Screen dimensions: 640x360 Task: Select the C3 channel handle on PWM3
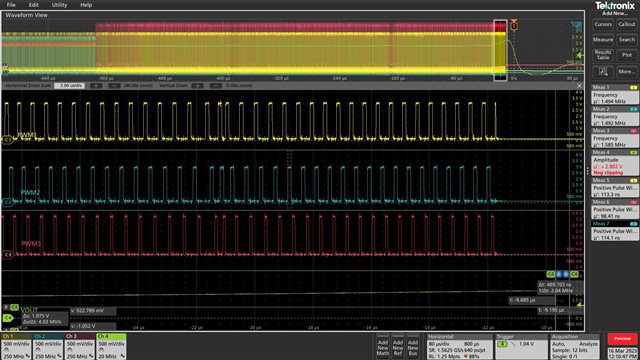[x=7, y=255]
